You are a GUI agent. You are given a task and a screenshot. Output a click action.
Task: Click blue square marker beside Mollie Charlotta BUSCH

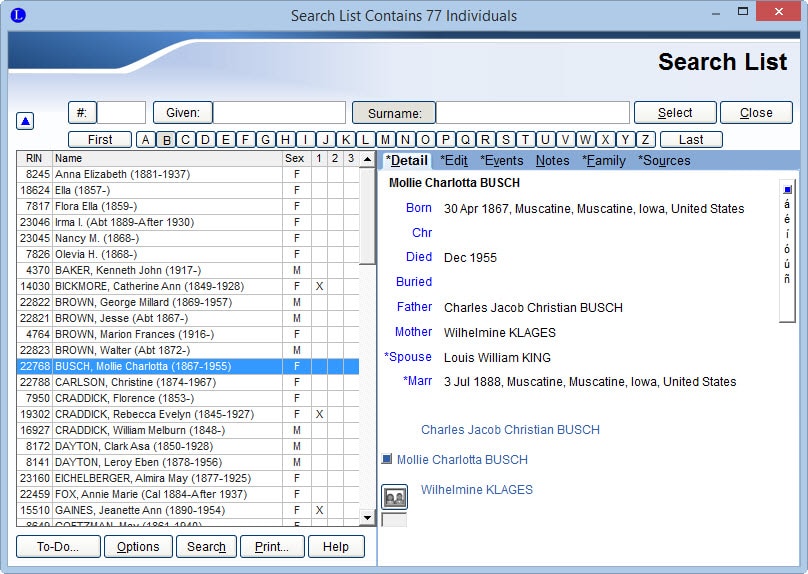coord(386,459)
